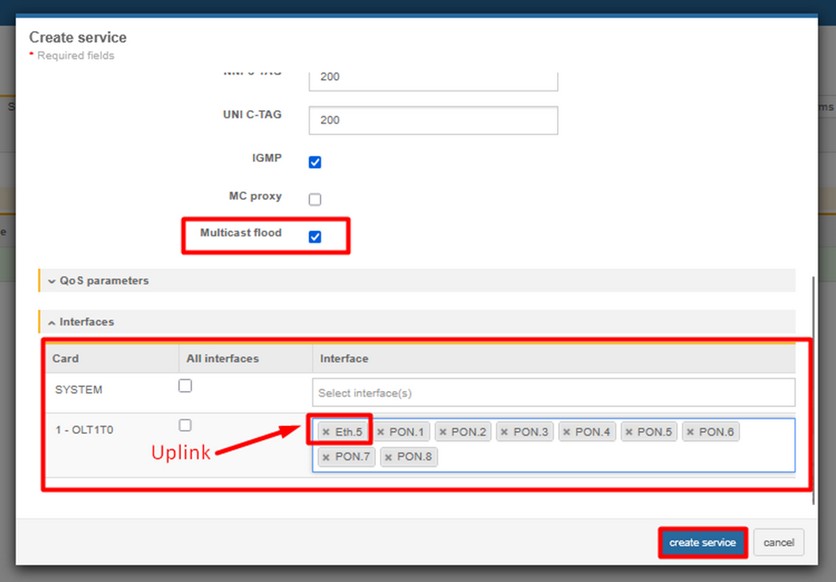
Task: Check All interfaces for SYSTEM card
Action: click(185, 386)
